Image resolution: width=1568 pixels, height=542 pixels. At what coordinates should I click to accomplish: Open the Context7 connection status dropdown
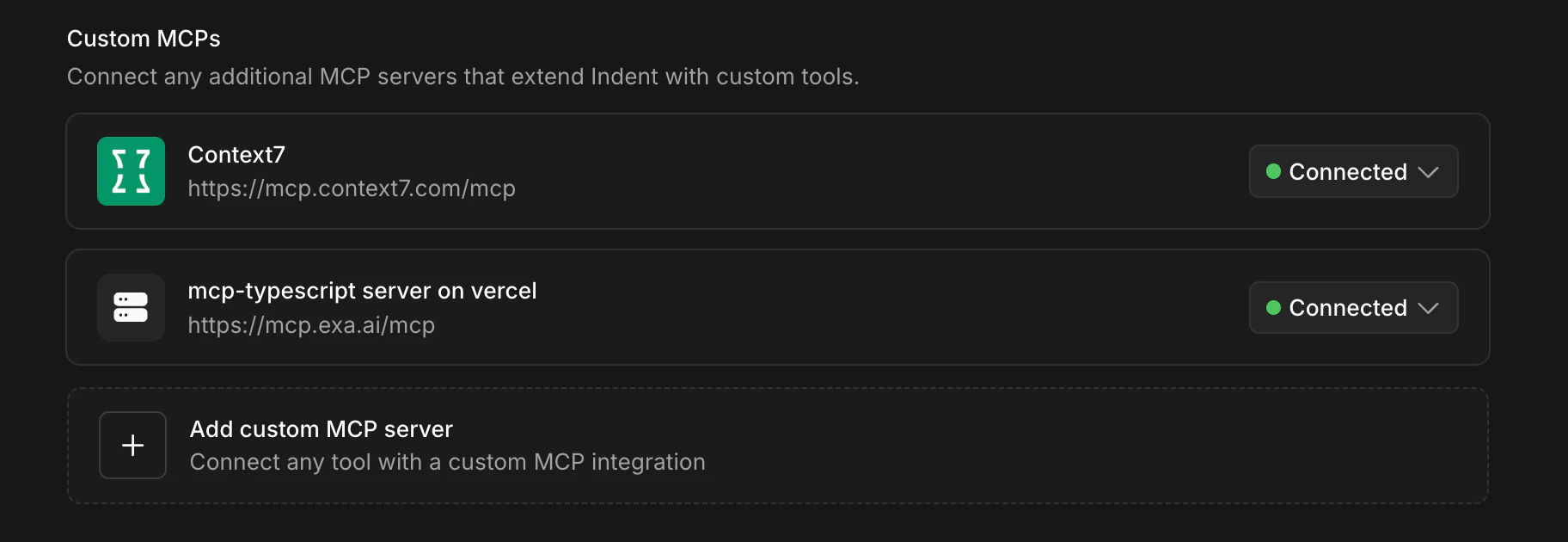[1352, 171]
